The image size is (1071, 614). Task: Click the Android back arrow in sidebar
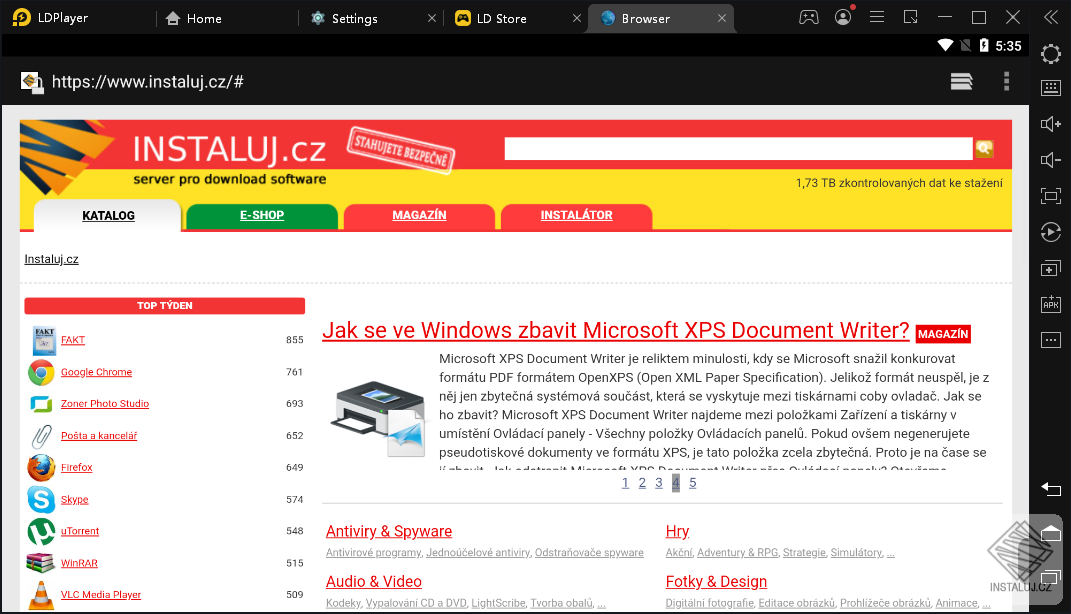(1051, 489)
